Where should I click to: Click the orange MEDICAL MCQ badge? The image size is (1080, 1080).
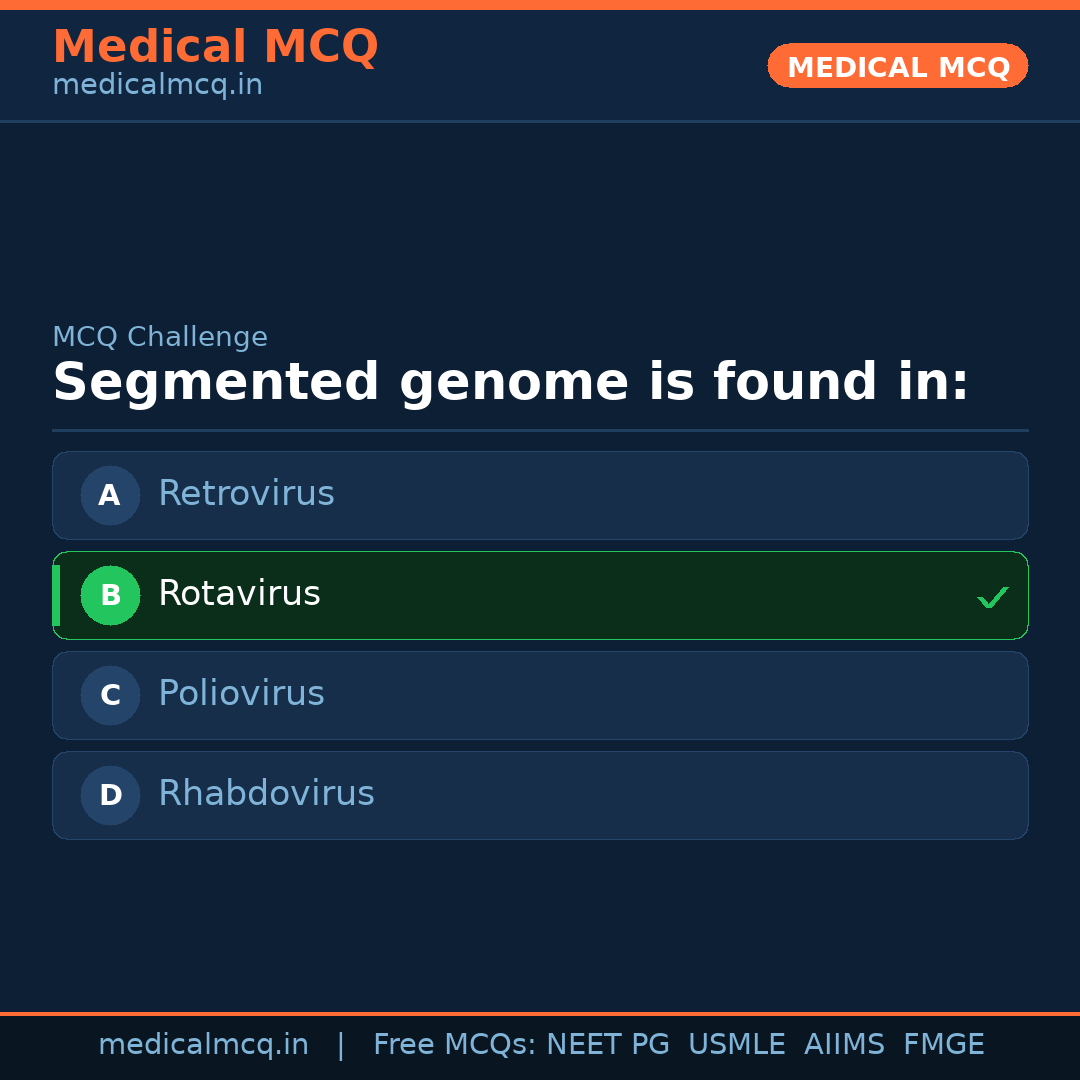(x=897, y=66)
